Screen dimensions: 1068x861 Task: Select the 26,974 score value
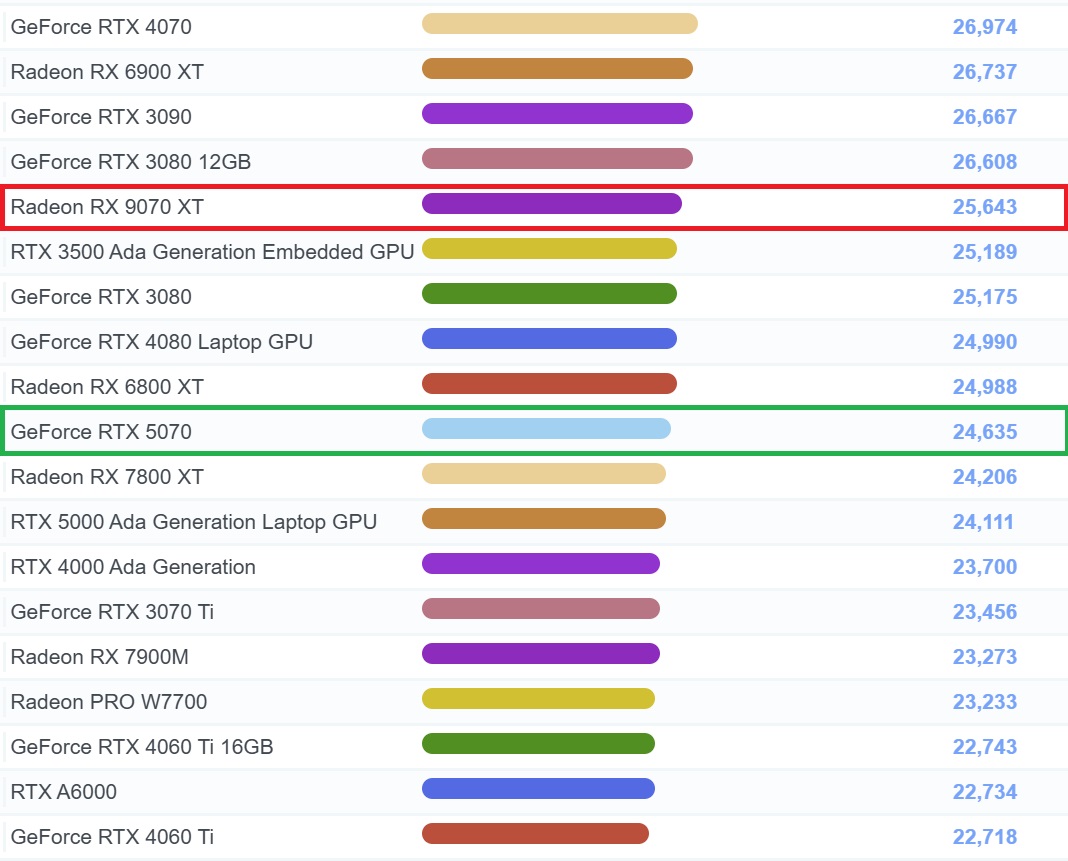(x=984, y=27)
